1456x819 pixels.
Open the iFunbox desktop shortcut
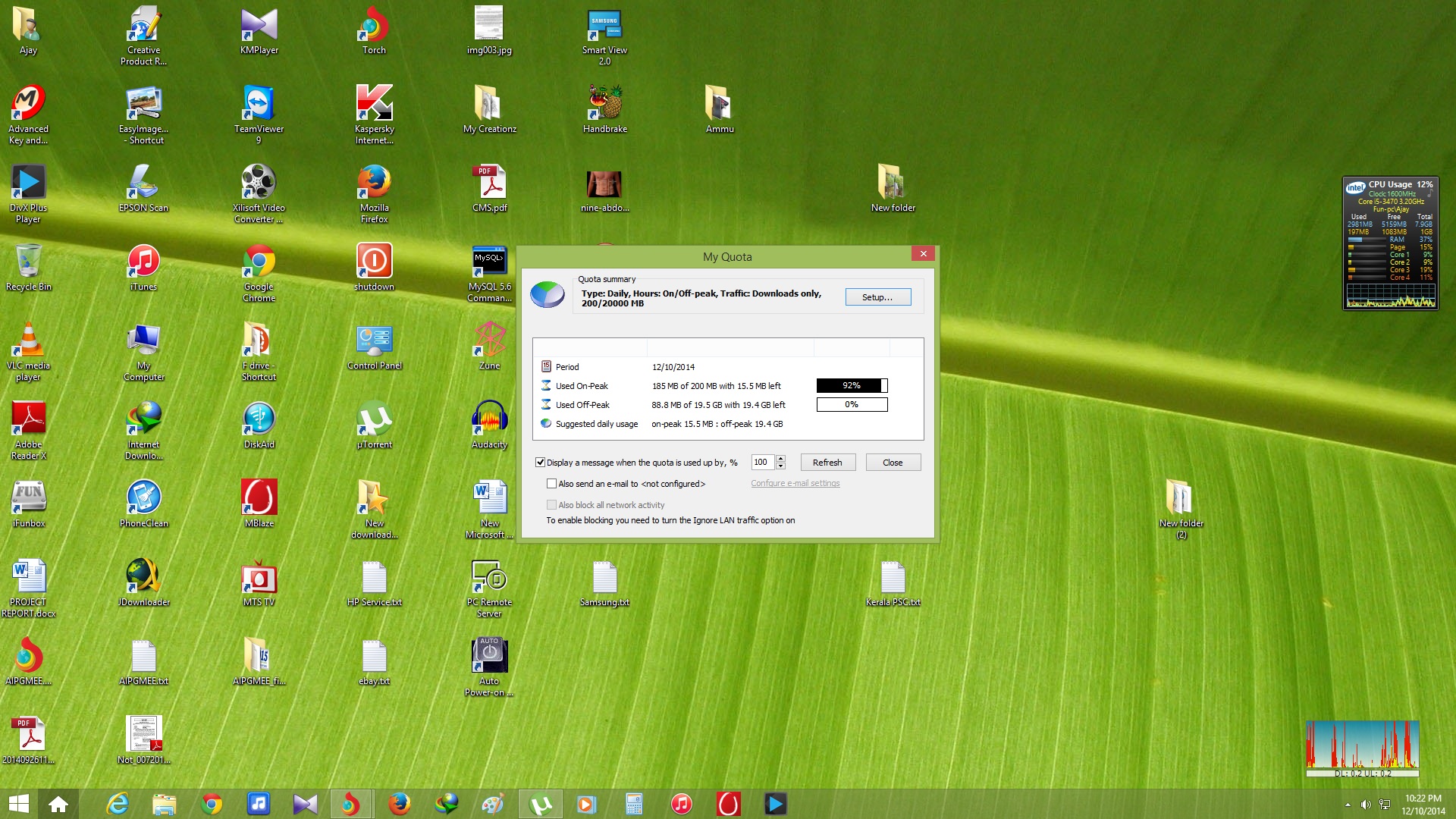29,504
